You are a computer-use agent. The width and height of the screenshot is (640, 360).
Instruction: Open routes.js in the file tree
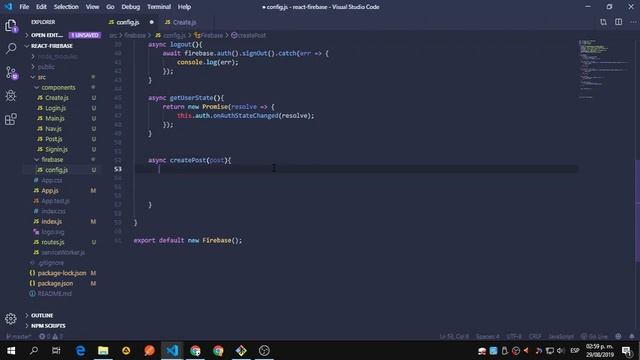53,242
